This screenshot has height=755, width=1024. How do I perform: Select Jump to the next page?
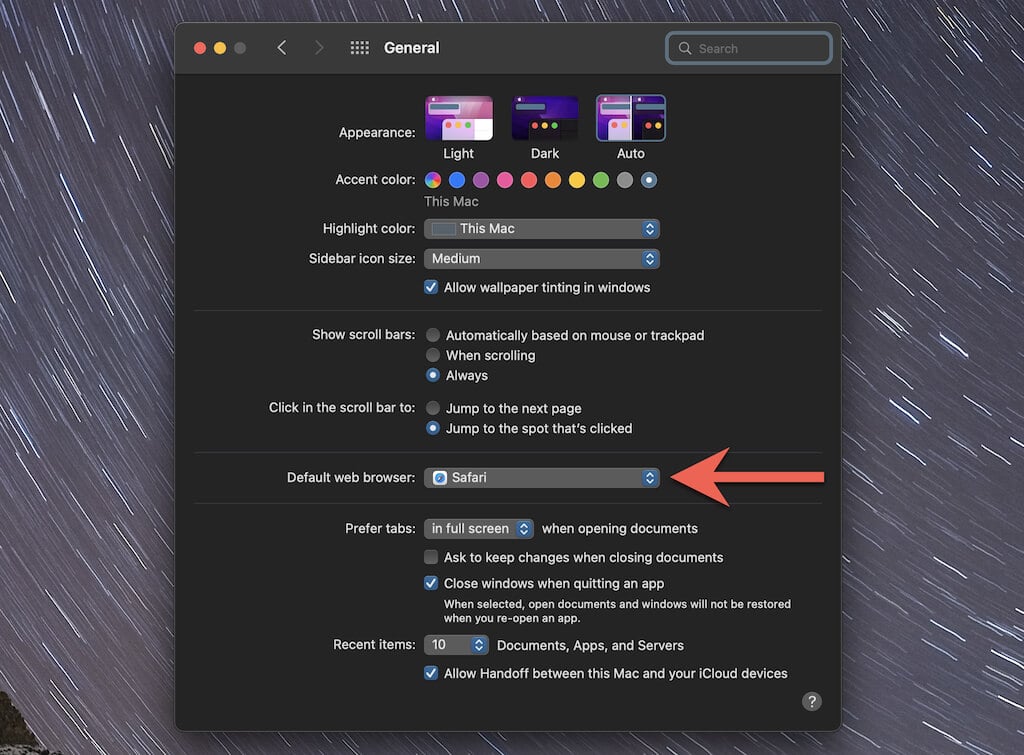[x=432, y=408]
